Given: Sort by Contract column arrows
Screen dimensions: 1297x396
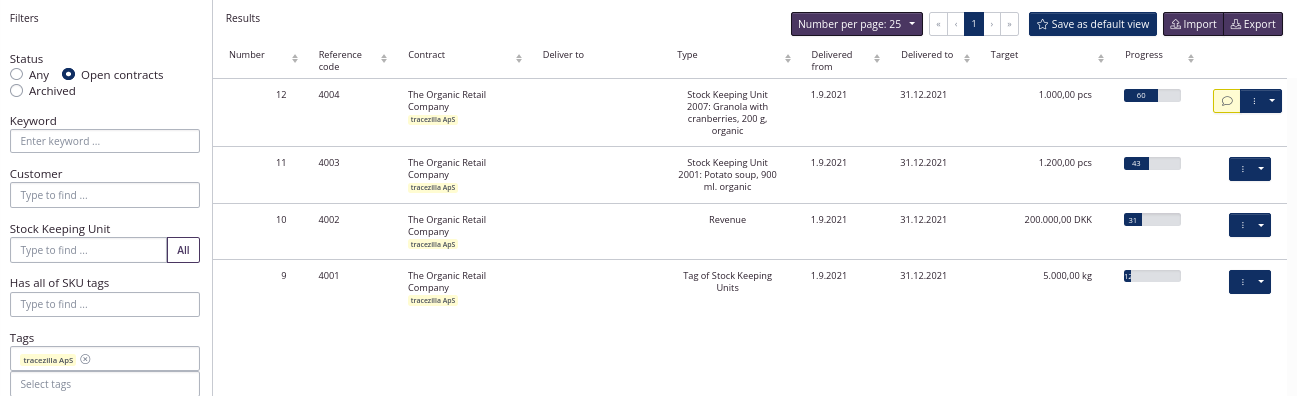Looking at the screenshot, I should coord(519,60).
